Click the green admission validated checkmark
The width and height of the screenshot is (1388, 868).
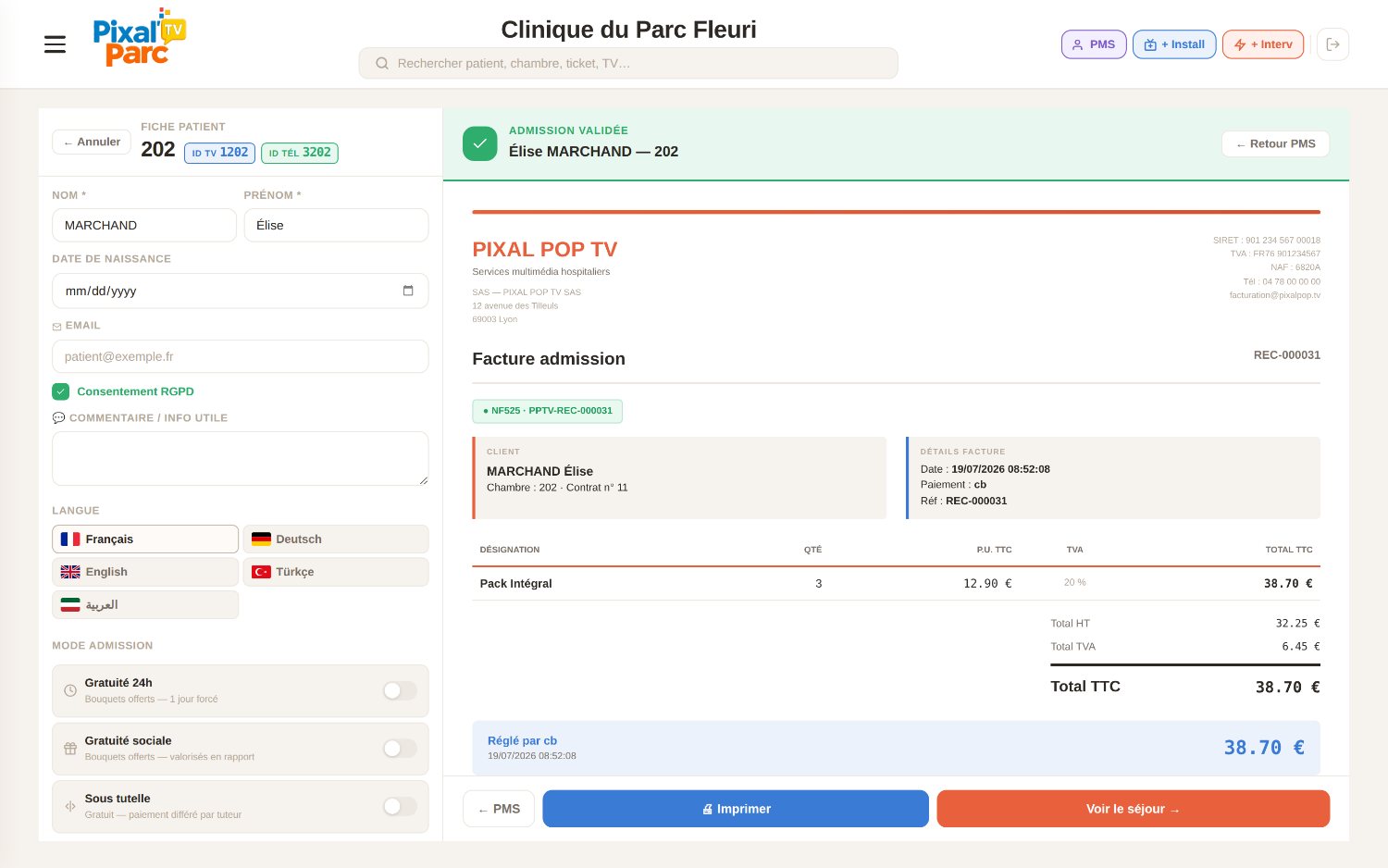tap(480, 143)
